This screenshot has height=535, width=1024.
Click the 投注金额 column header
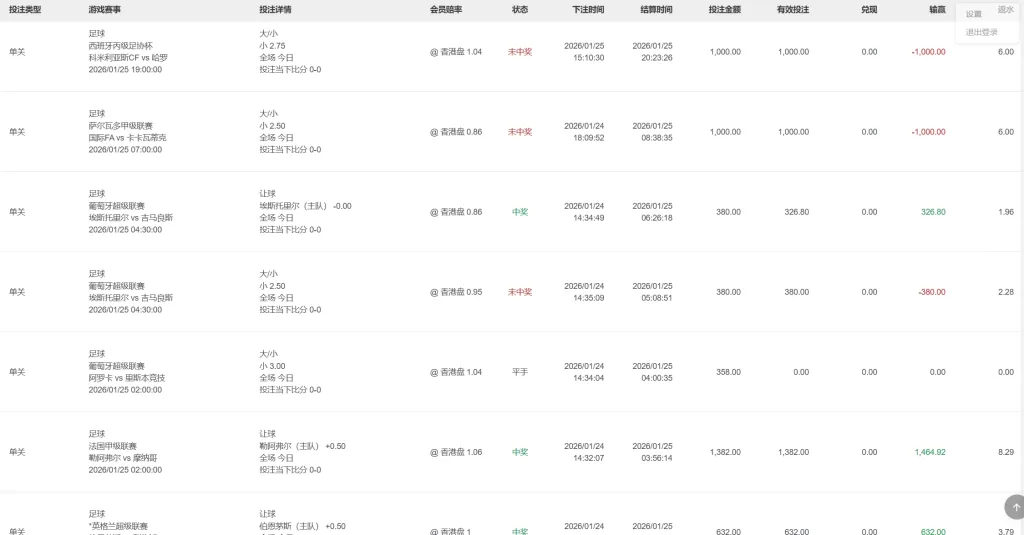724,9
